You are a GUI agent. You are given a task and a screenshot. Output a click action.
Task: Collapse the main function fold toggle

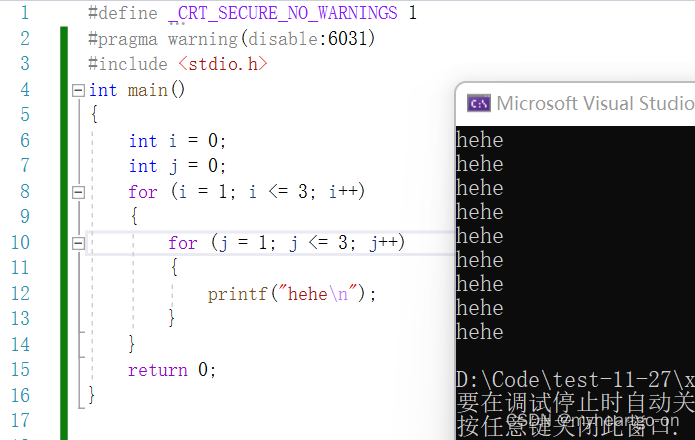78,90
